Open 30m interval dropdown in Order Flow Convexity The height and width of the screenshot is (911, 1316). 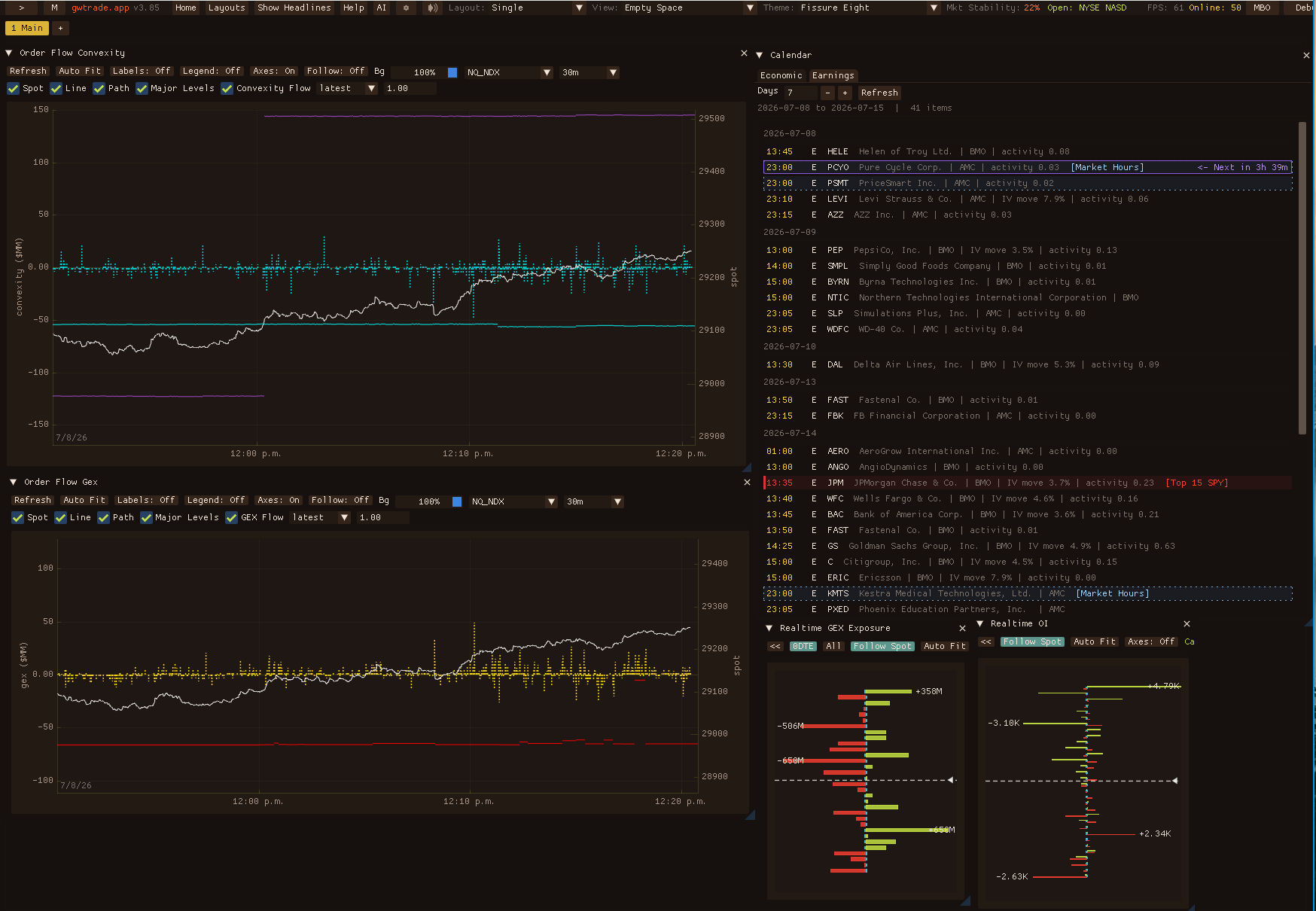[x=589, y=72]
